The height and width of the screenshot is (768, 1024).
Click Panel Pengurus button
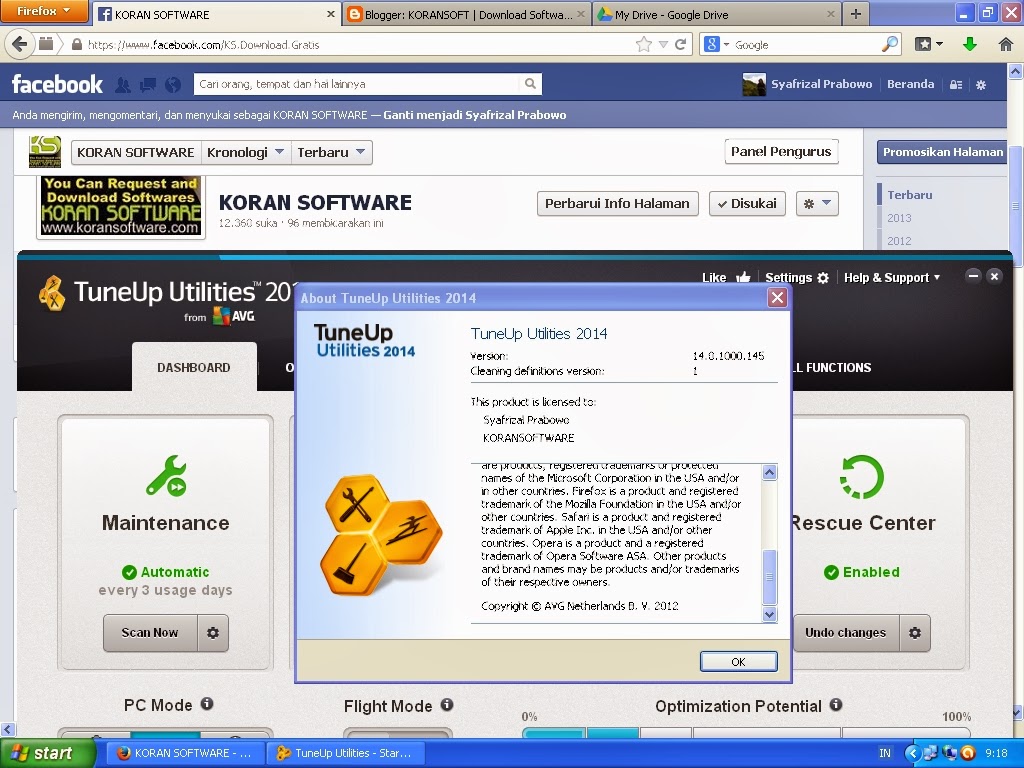click(781, 152)
